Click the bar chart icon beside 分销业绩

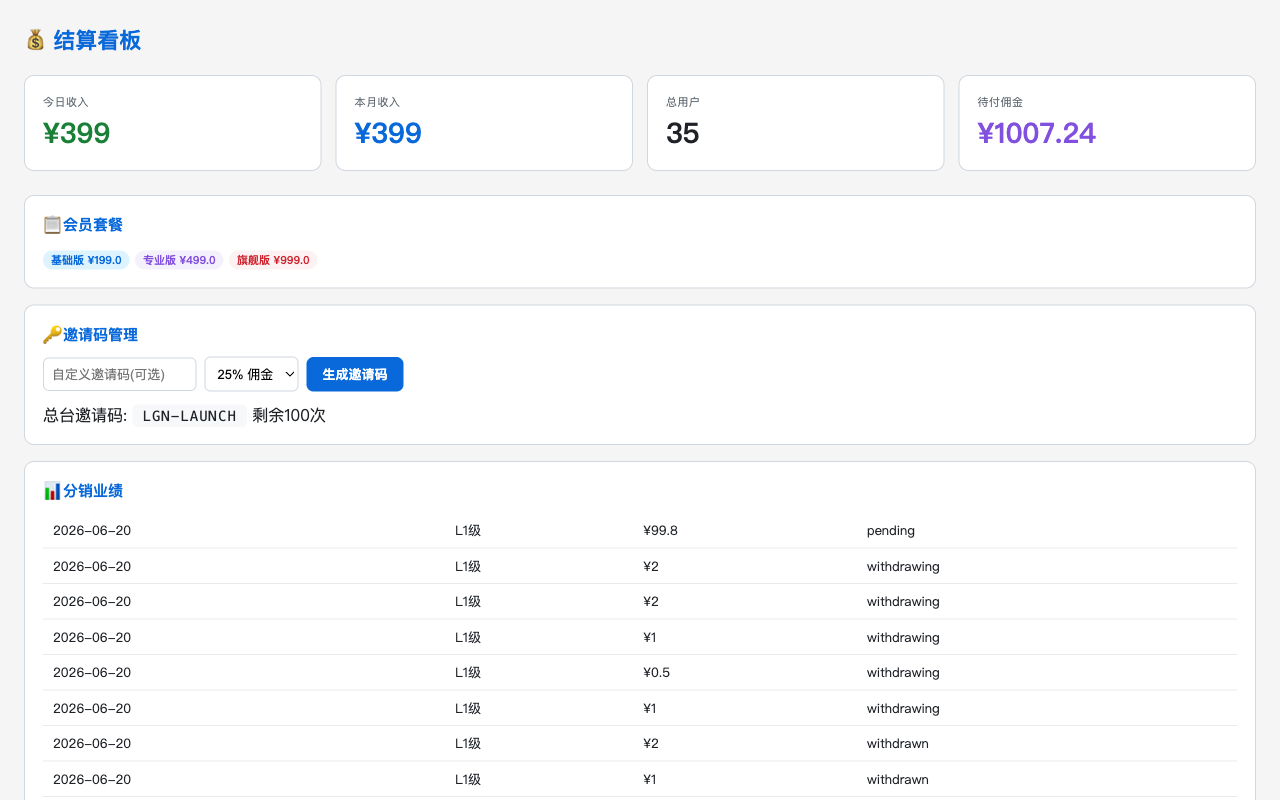click(52, 491)
